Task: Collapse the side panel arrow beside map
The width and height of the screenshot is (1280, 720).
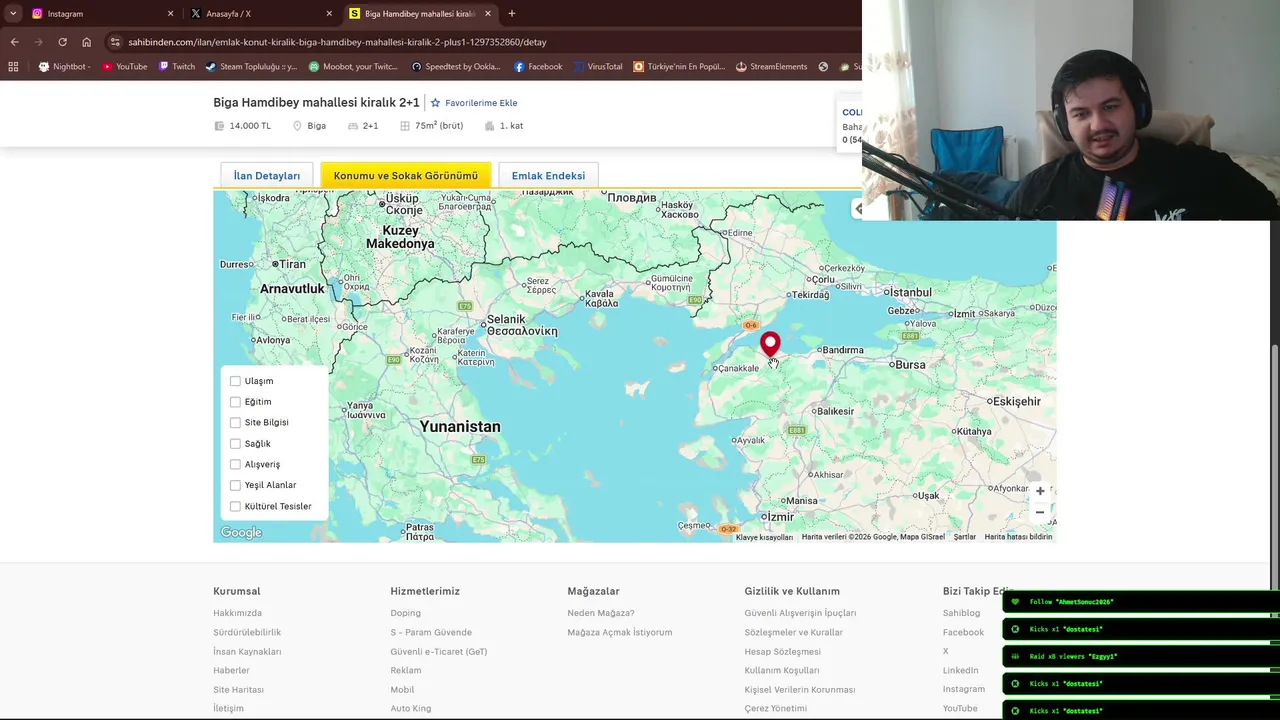Action: pos(857,208)
